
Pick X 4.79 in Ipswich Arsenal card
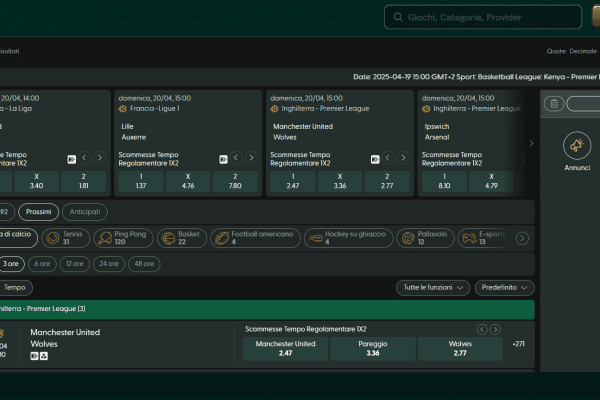tap(491, 181)
